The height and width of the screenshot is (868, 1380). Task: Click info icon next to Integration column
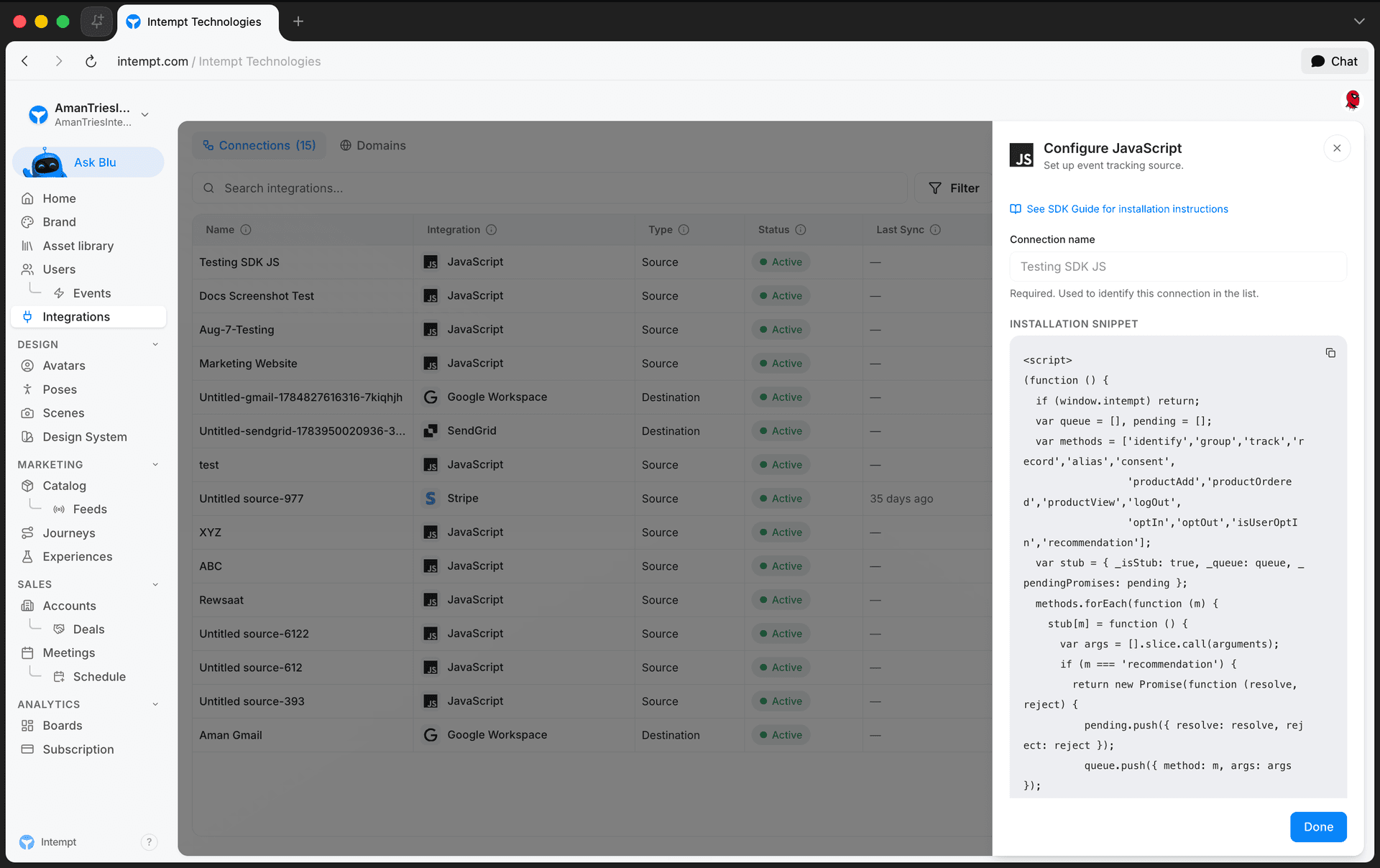(491, 230)
